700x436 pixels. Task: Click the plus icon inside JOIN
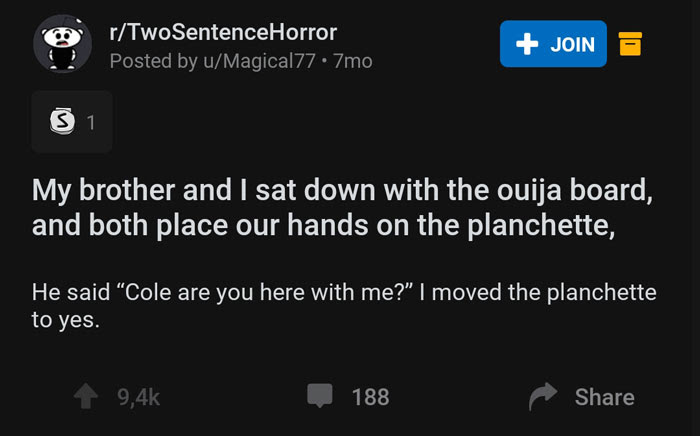pyautogui.click(x=527, y=44)
